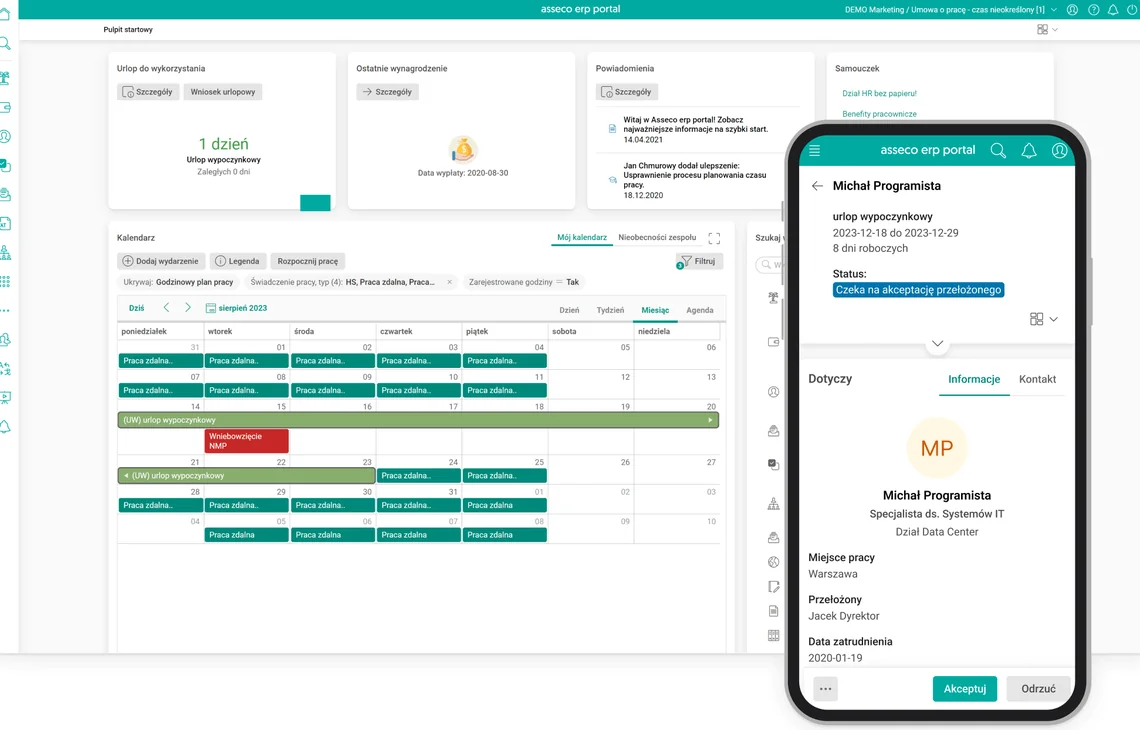Click the search magnifier in left sidebar
The image size is (1140, 730).
(x=4, y=44)
